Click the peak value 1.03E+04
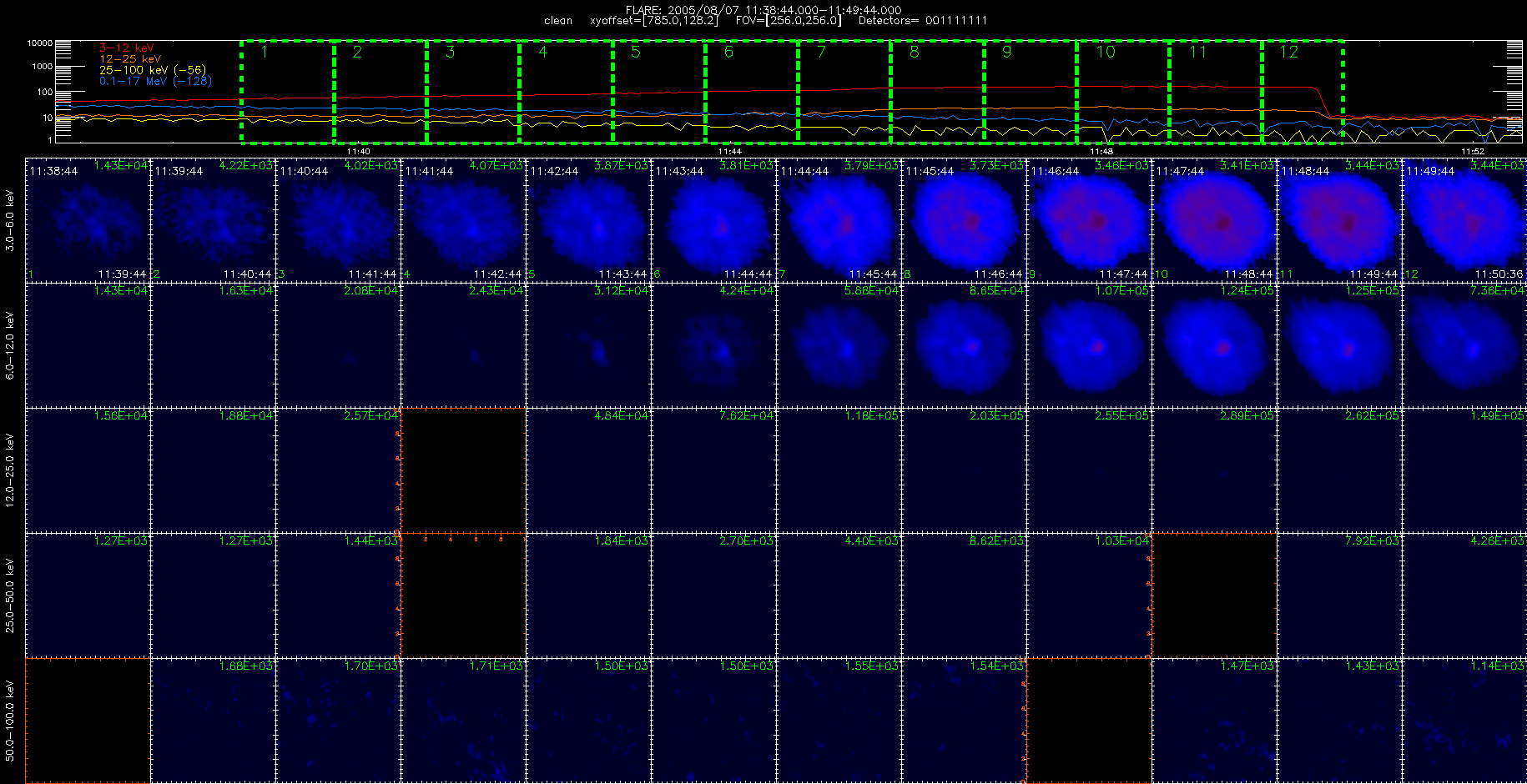This screenshot has width=1527, height=784. coord(1122,540)
